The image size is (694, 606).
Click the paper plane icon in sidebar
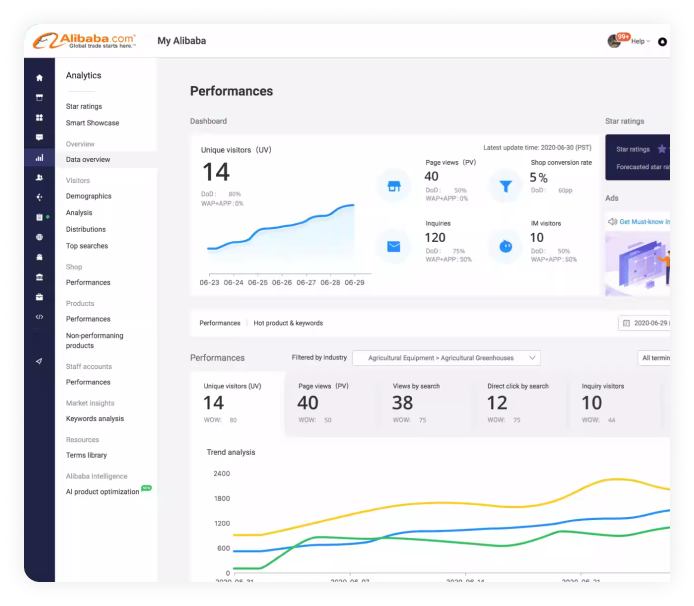click(x=39, y=361)
